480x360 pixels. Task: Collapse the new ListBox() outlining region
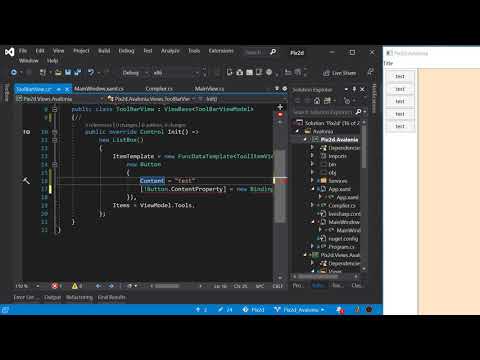click(55, 140)
